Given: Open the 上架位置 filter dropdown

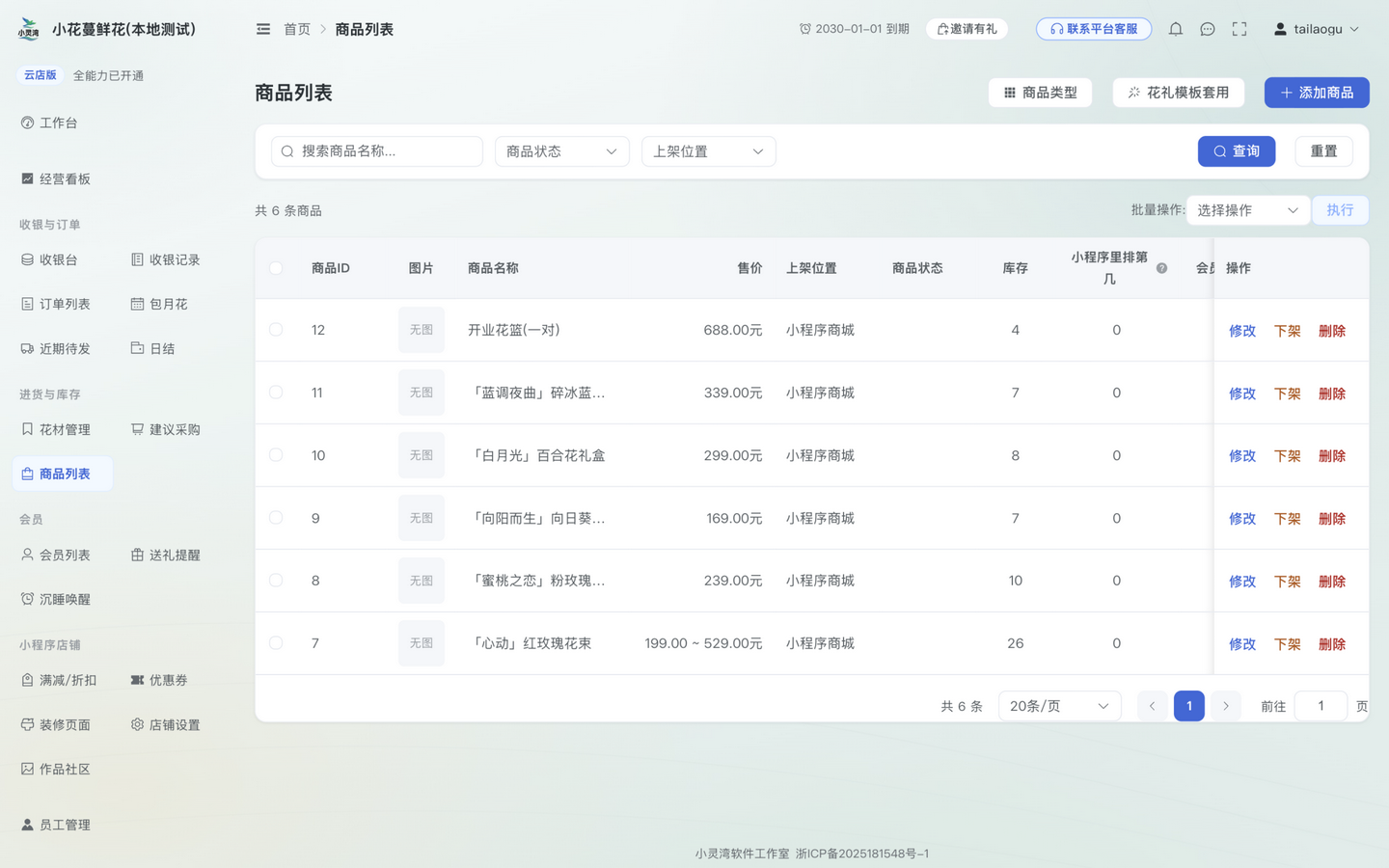Looking at the screenshot, I should [x=709, y=151].
